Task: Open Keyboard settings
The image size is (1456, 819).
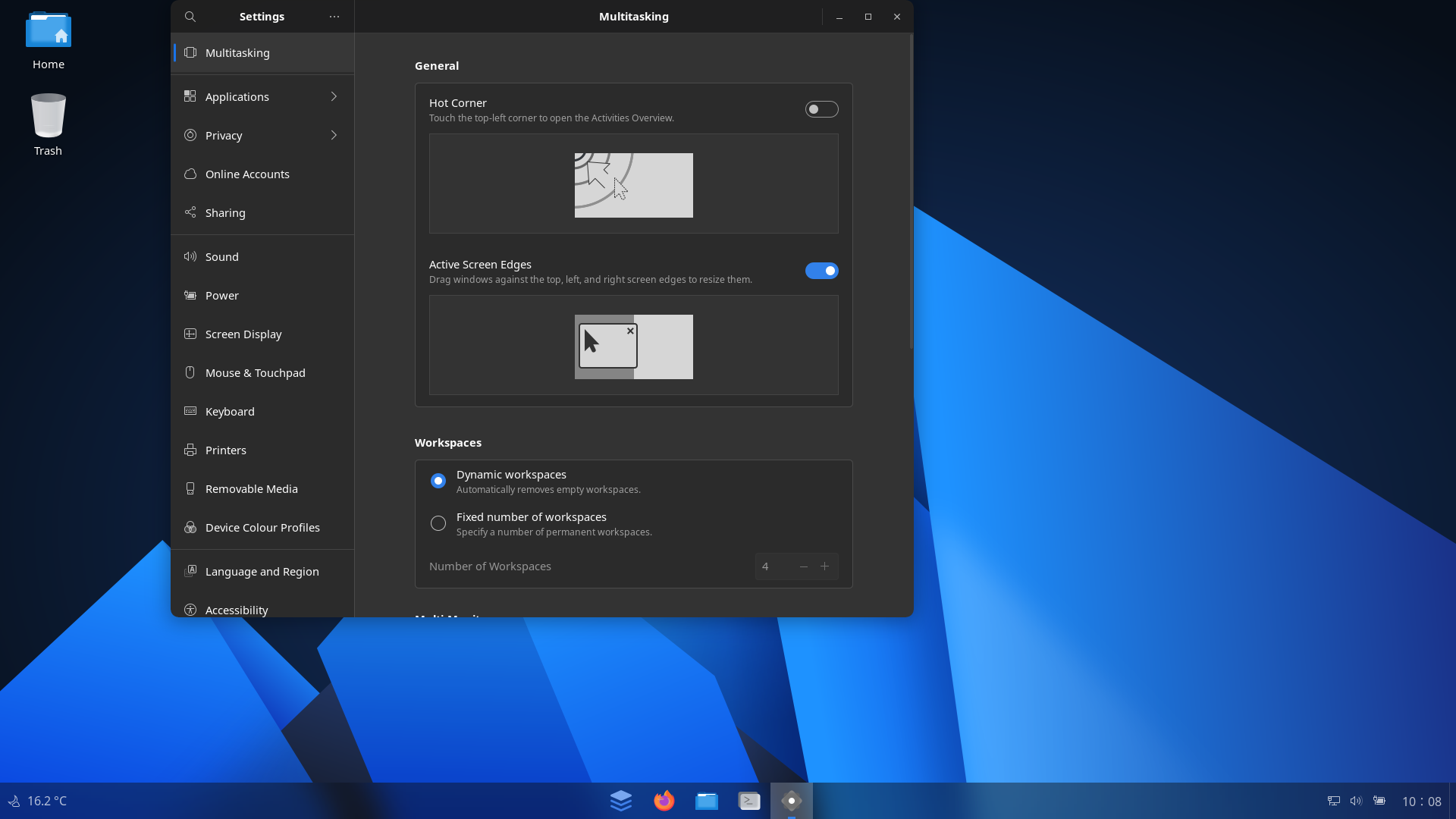Action: (x=262, y=412)
